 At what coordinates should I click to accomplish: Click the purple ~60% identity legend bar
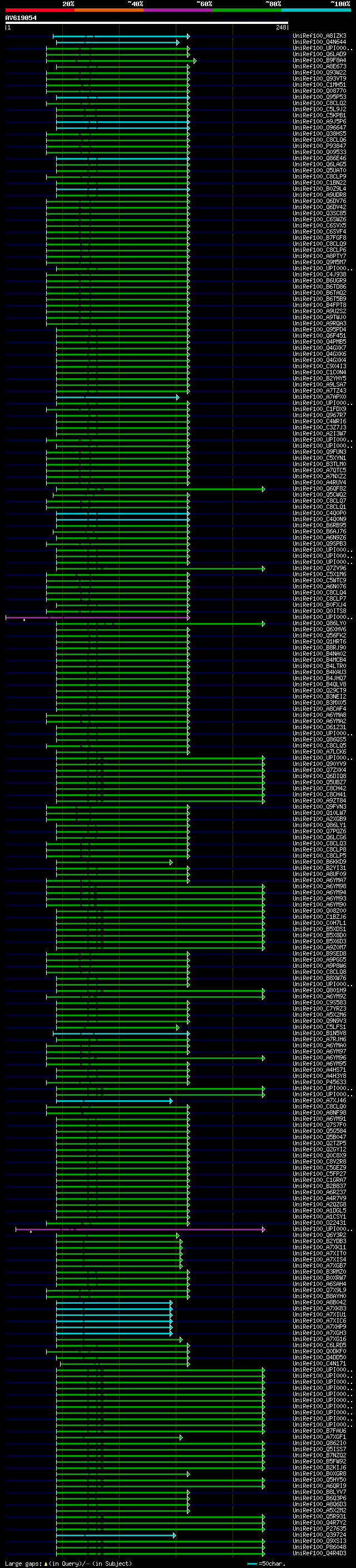click(x=179, y=10)
